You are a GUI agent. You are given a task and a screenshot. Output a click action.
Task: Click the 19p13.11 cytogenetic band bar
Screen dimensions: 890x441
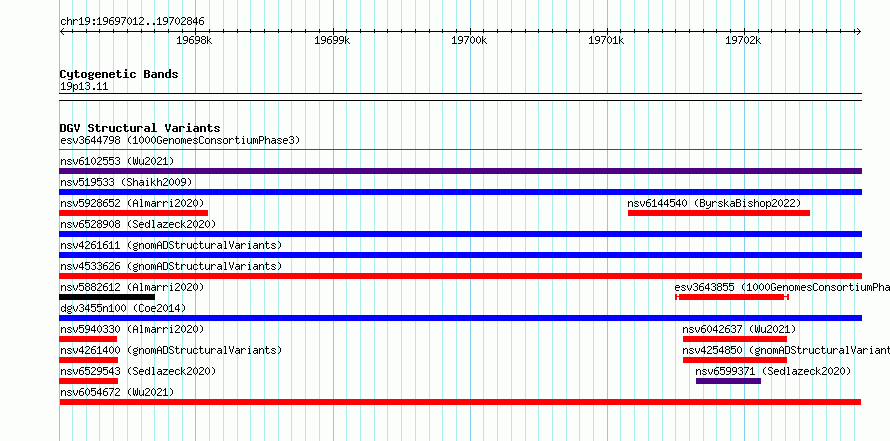[x=460, y=97]
